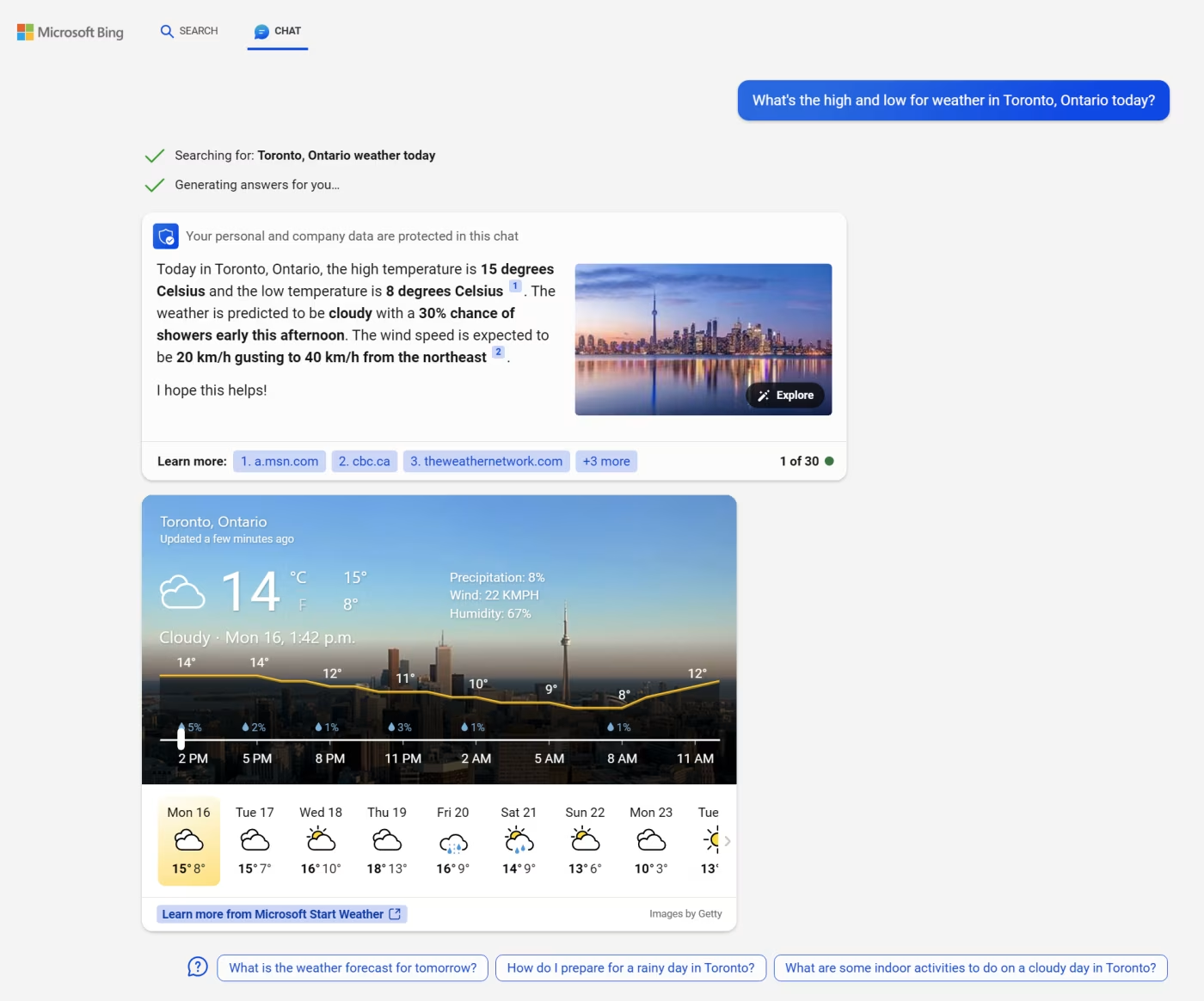1204x1001 pixels.
Task: Click the Precipitation: 8% text
Action: click(x=497, y=578)
